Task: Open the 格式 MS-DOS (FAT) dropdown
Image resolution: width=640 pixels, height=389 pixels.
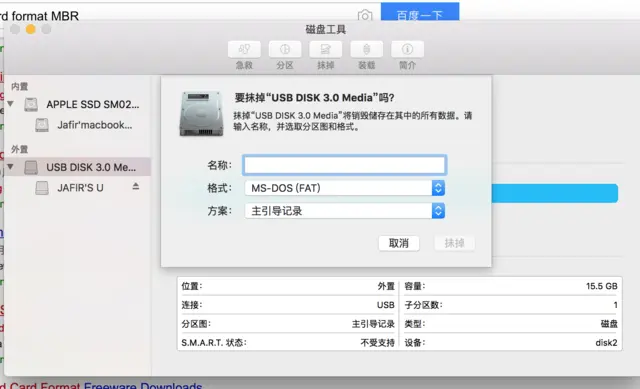Action: click(344, 188)
